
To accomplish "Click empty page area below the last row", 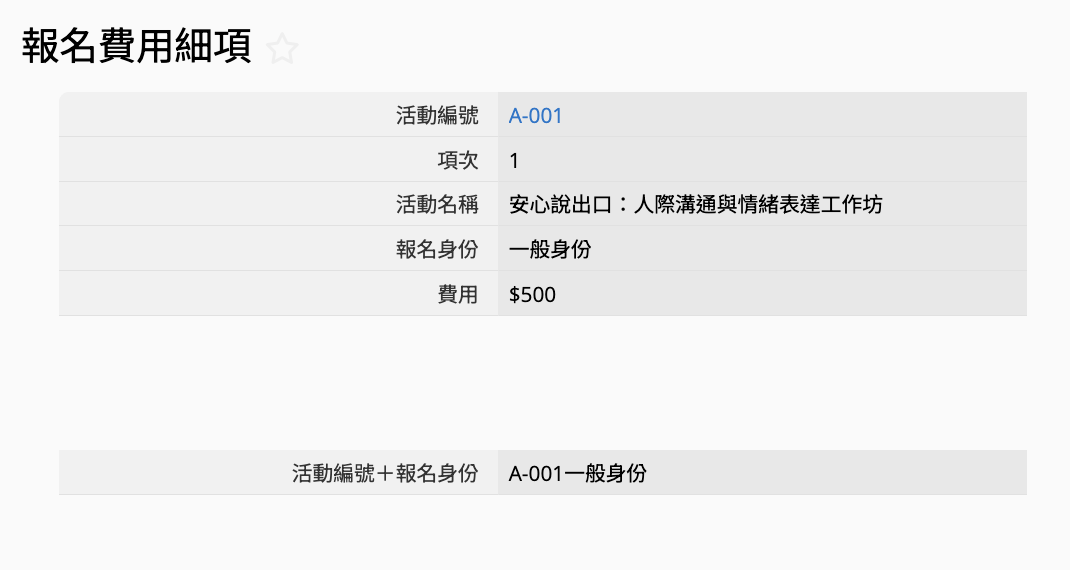I will point(540,533).
